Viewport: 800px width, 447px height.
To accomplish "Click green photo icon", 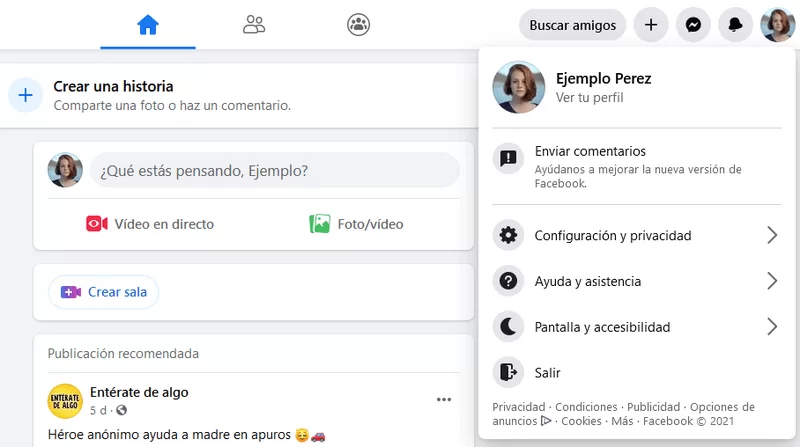I will 319,224.
